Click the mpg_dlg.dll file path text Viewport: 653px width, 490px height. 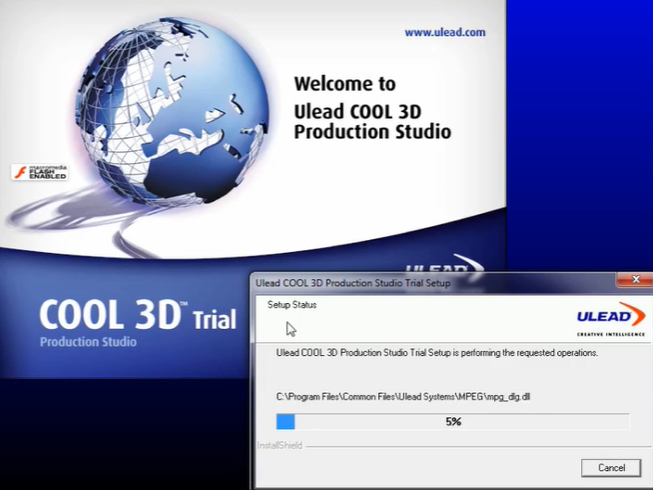coord(403,397)
